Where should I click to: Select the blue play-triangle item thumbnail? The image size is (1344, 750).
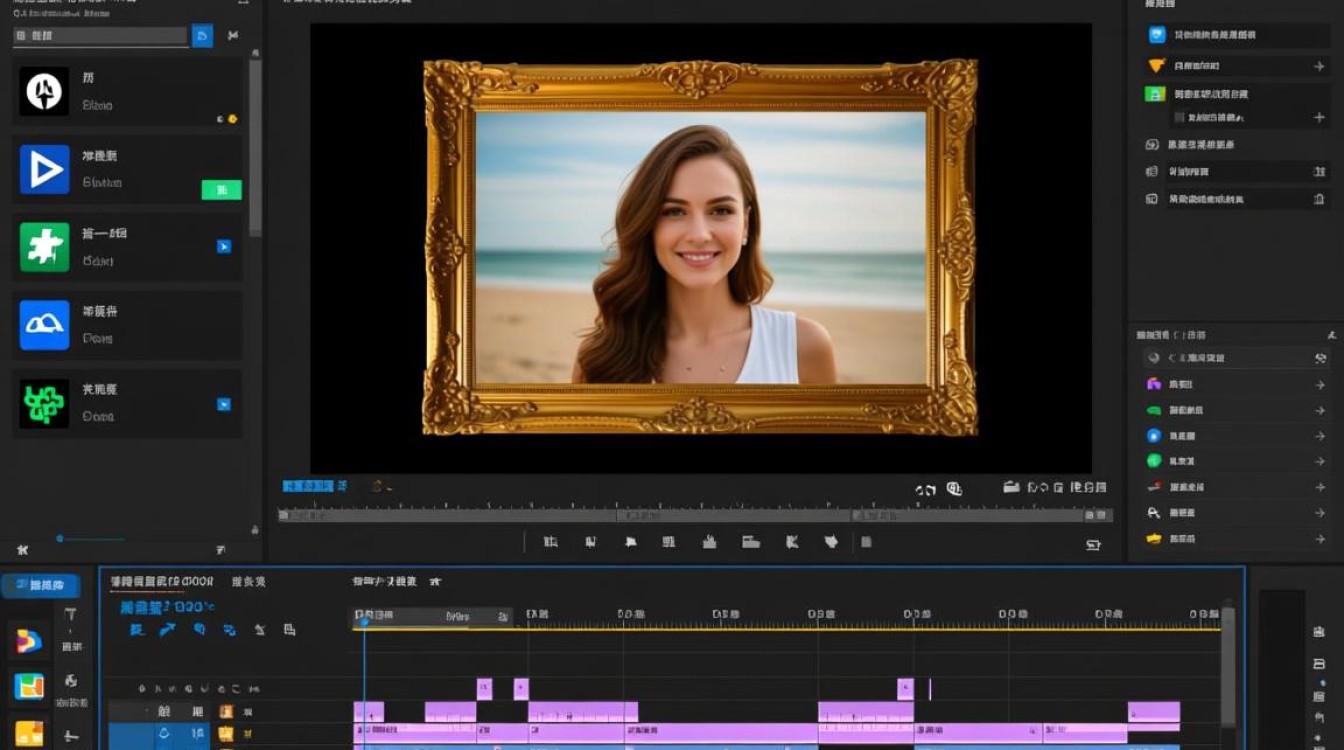coord(44,169)
